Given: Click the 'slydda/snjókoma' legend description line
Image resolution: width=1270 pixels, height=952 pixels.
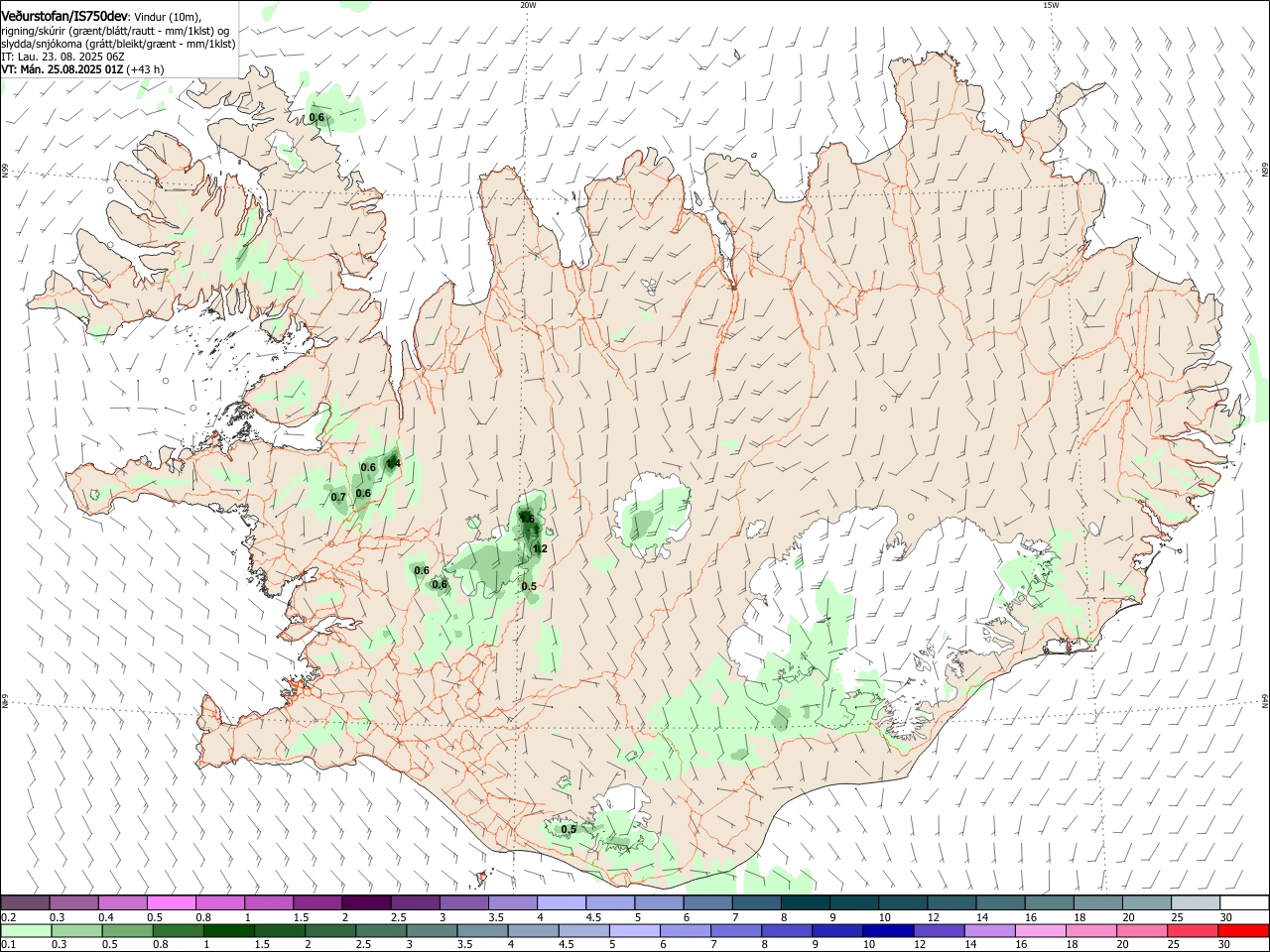Looking at the screenshot, I should point(119,44).
